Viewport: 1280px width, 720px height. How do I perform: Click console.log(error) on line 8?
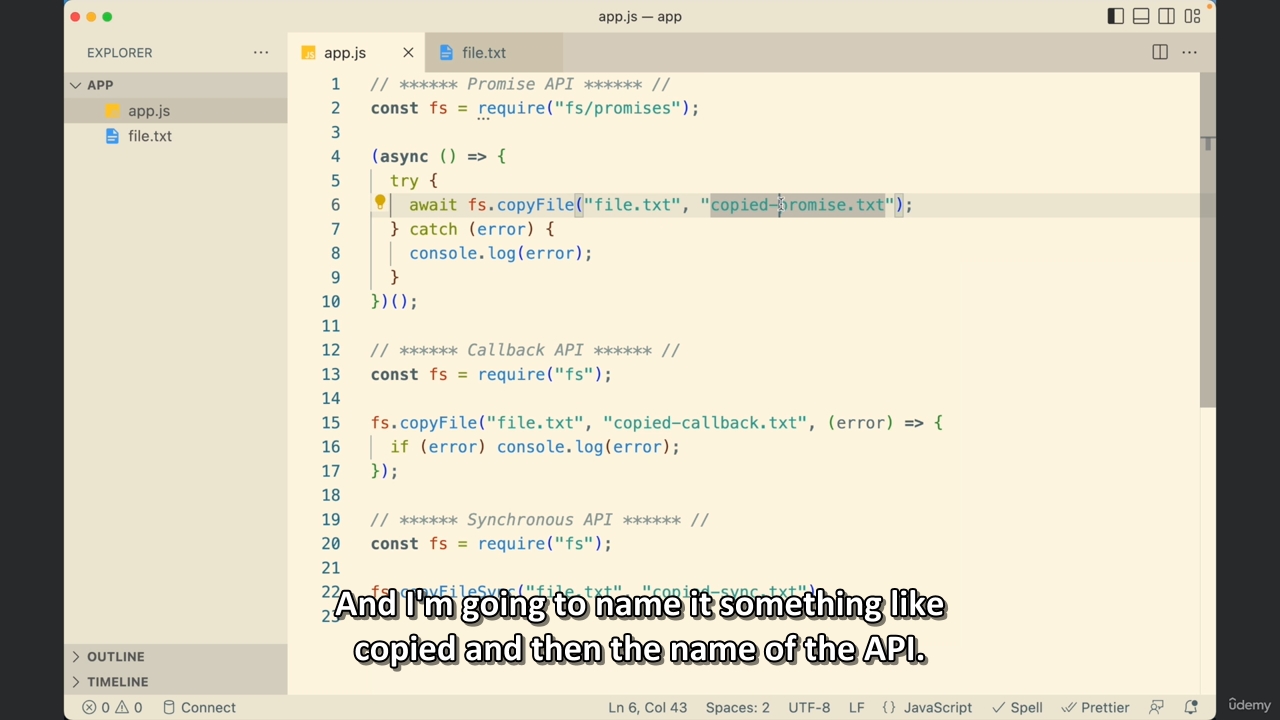coord(497,253)
